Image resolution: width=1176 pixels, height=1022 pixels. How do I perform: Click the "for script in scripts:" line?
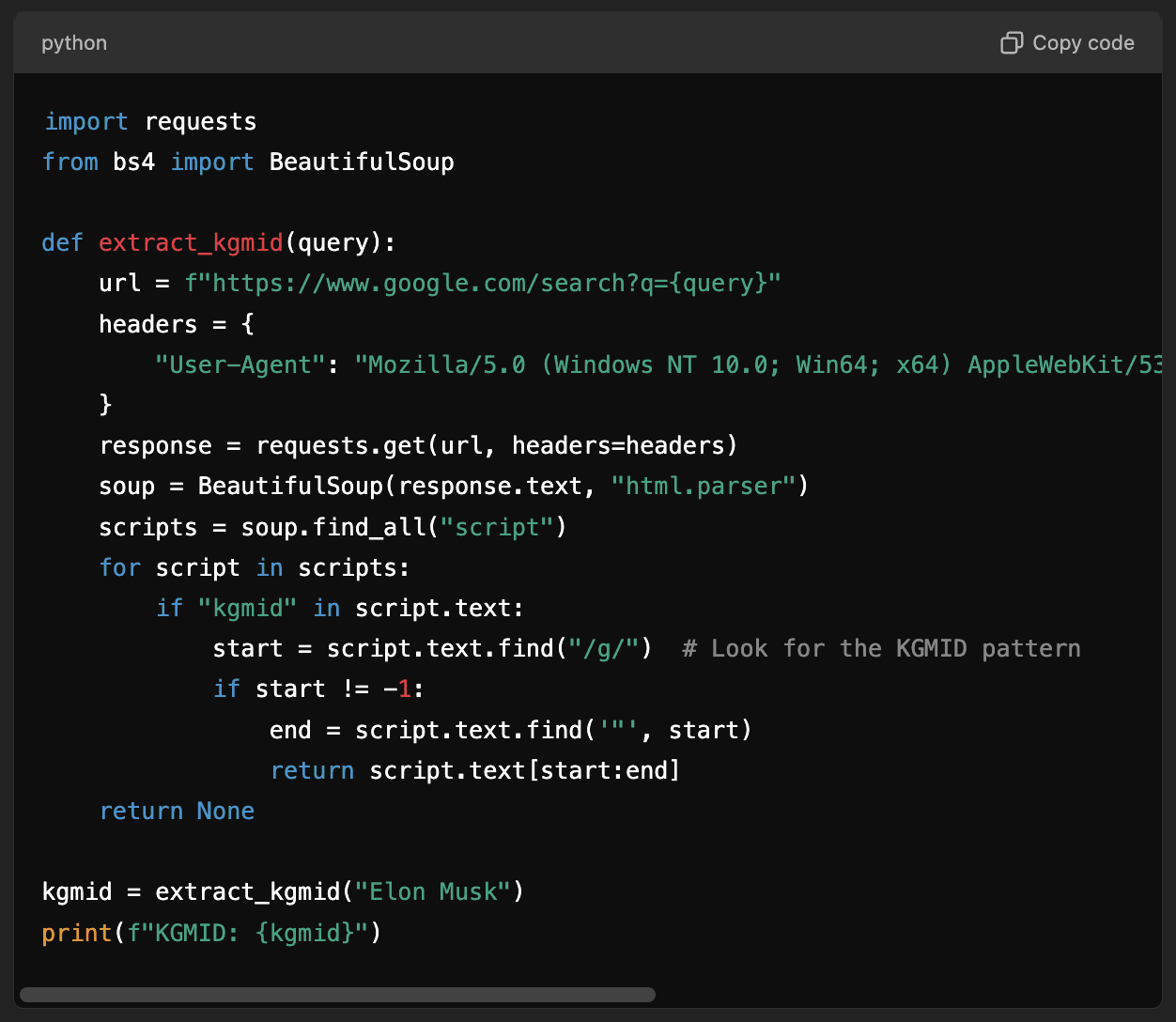coord(255,567)
